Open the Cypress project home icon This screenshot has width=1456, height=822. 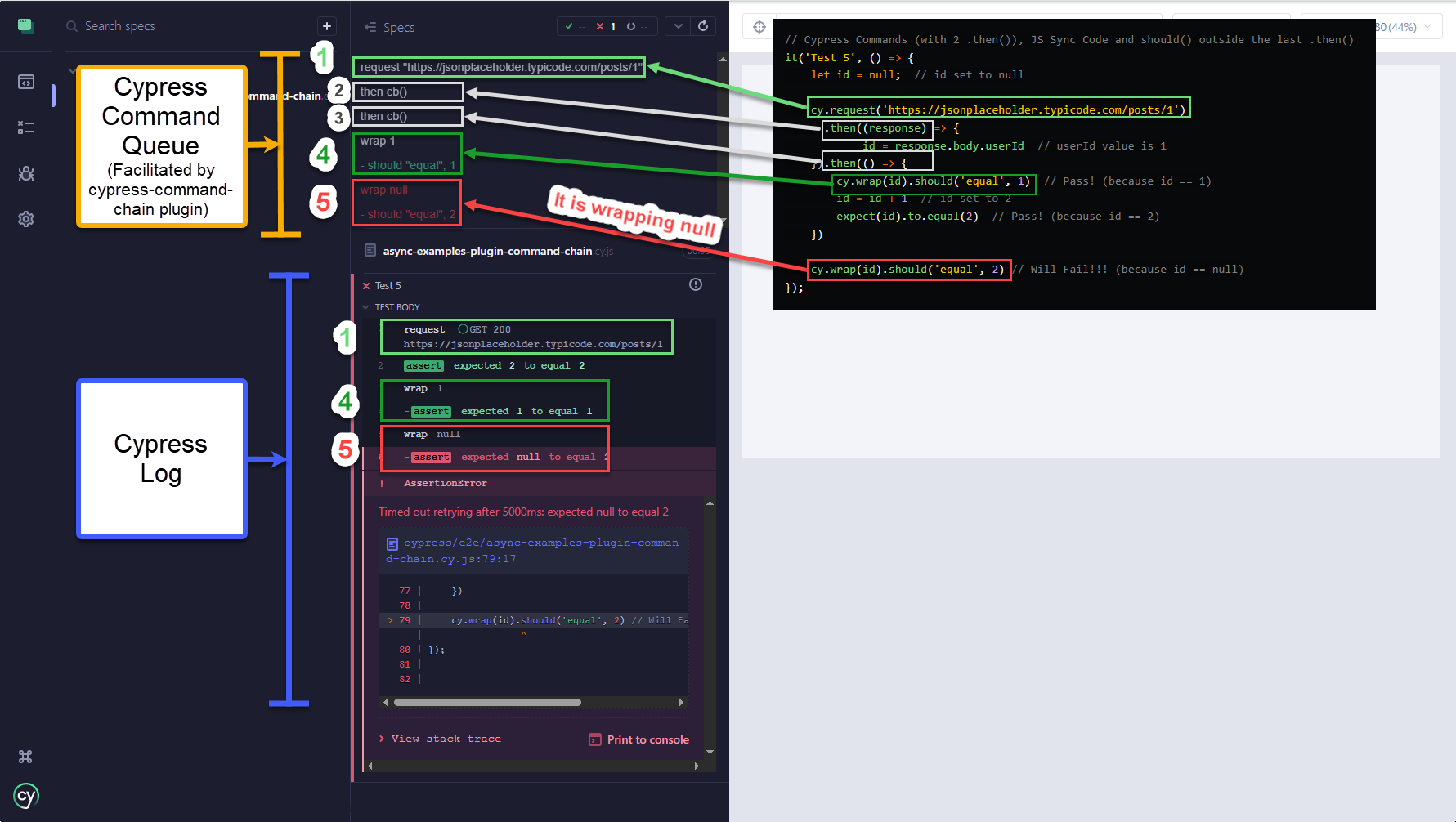(25, 25)
